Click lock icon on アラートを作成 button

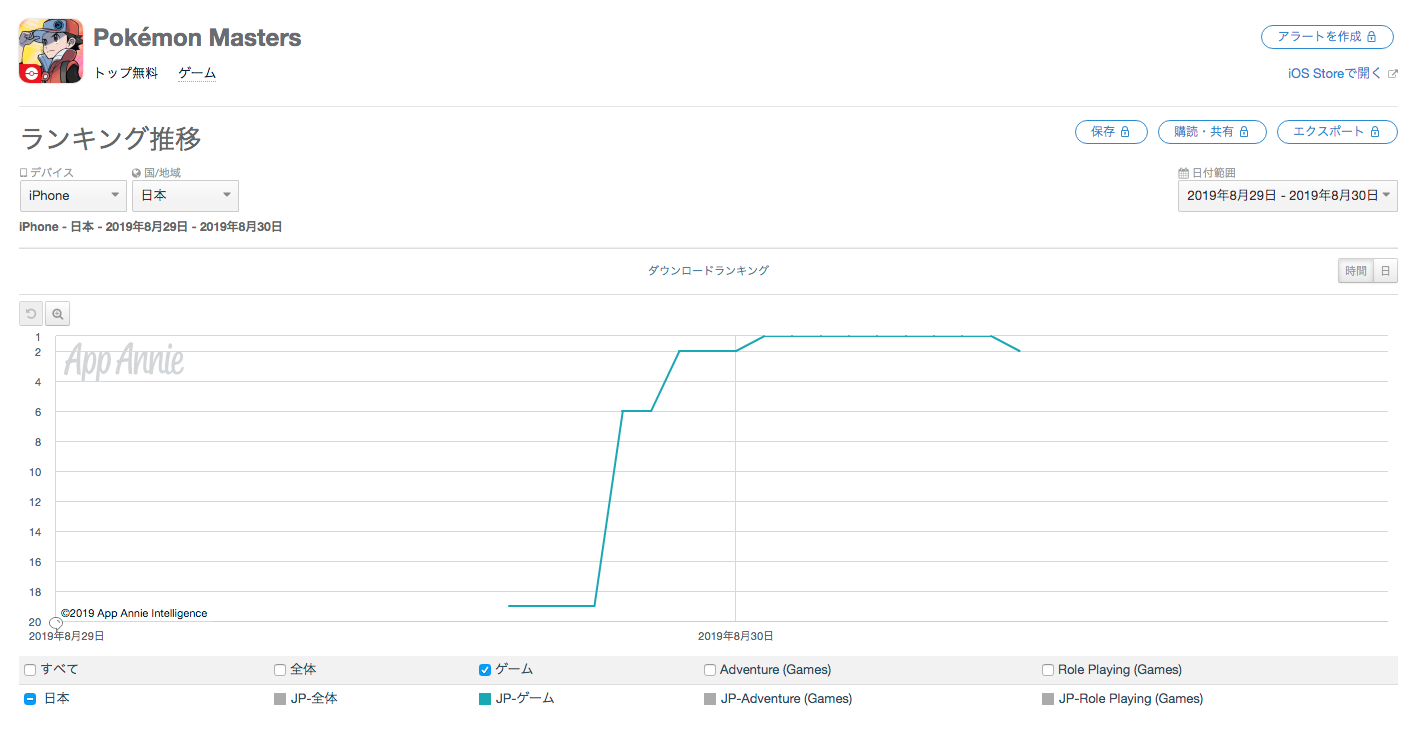pyautogui.click(x=1372, y=37)
